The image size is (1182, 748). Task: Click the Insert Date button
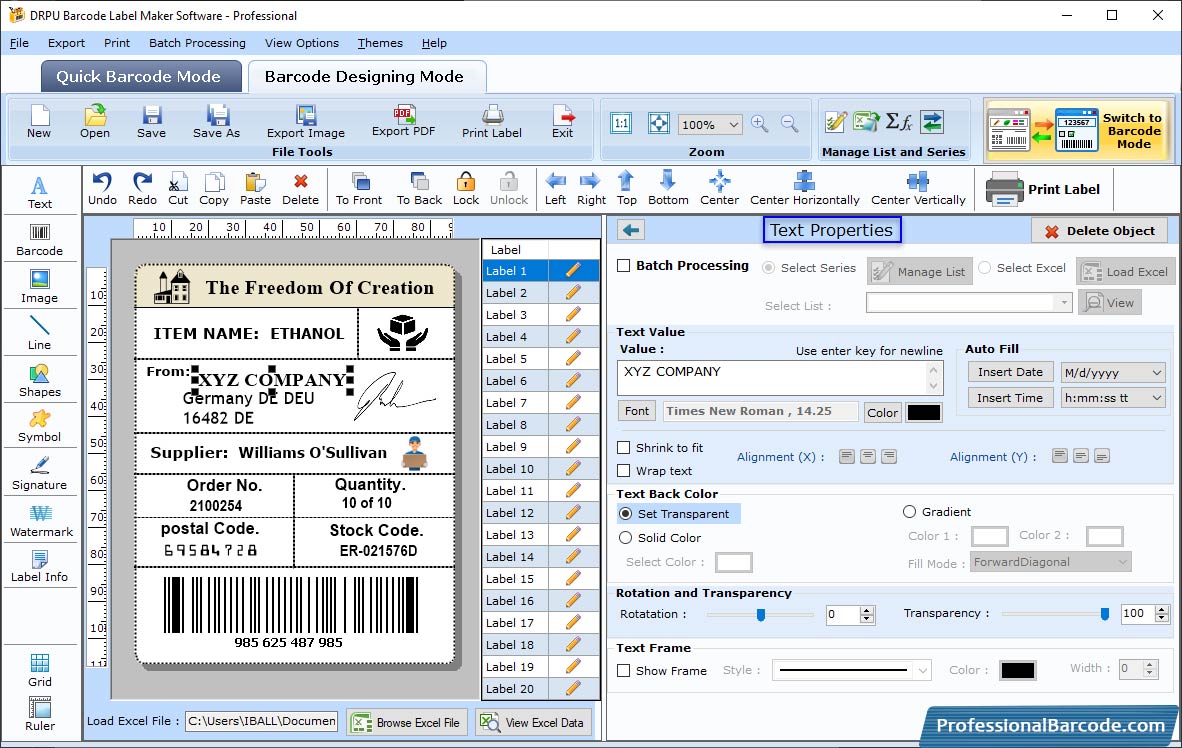click(1010, 372)
